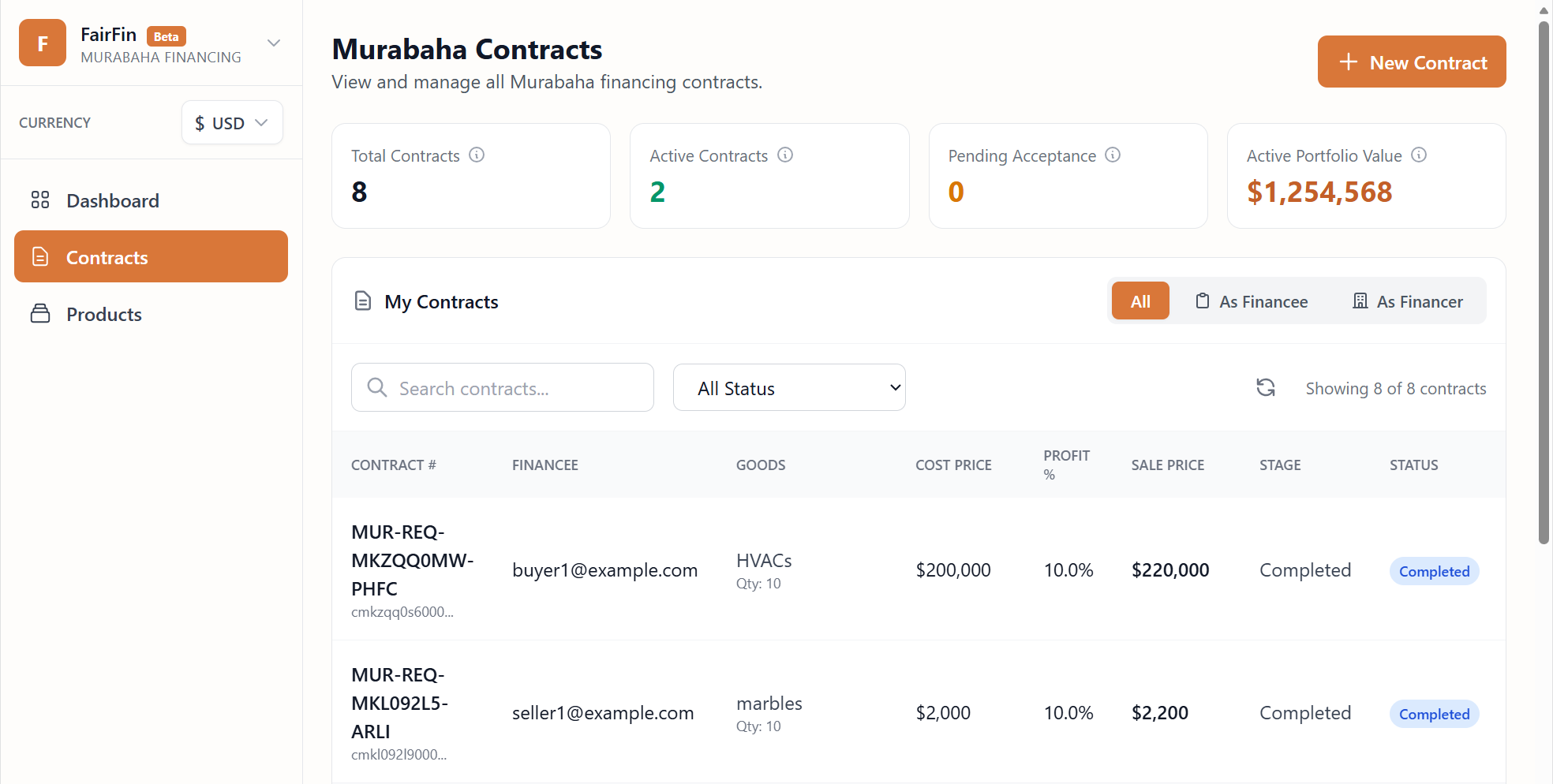Filter contracts As Financee
This screenshot has height=784, width=1553.
(x=1252, y=301)
